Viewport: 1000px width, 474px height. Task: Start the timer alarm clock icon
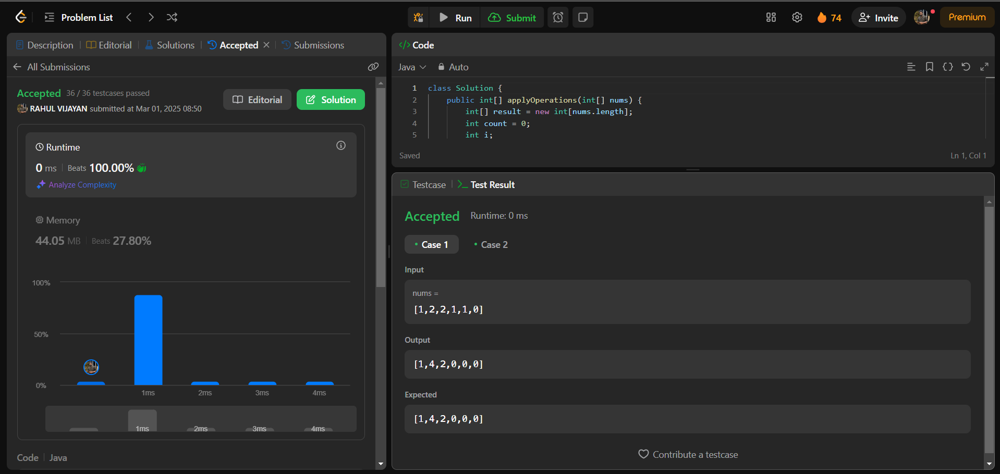click(x=558, y=17)
